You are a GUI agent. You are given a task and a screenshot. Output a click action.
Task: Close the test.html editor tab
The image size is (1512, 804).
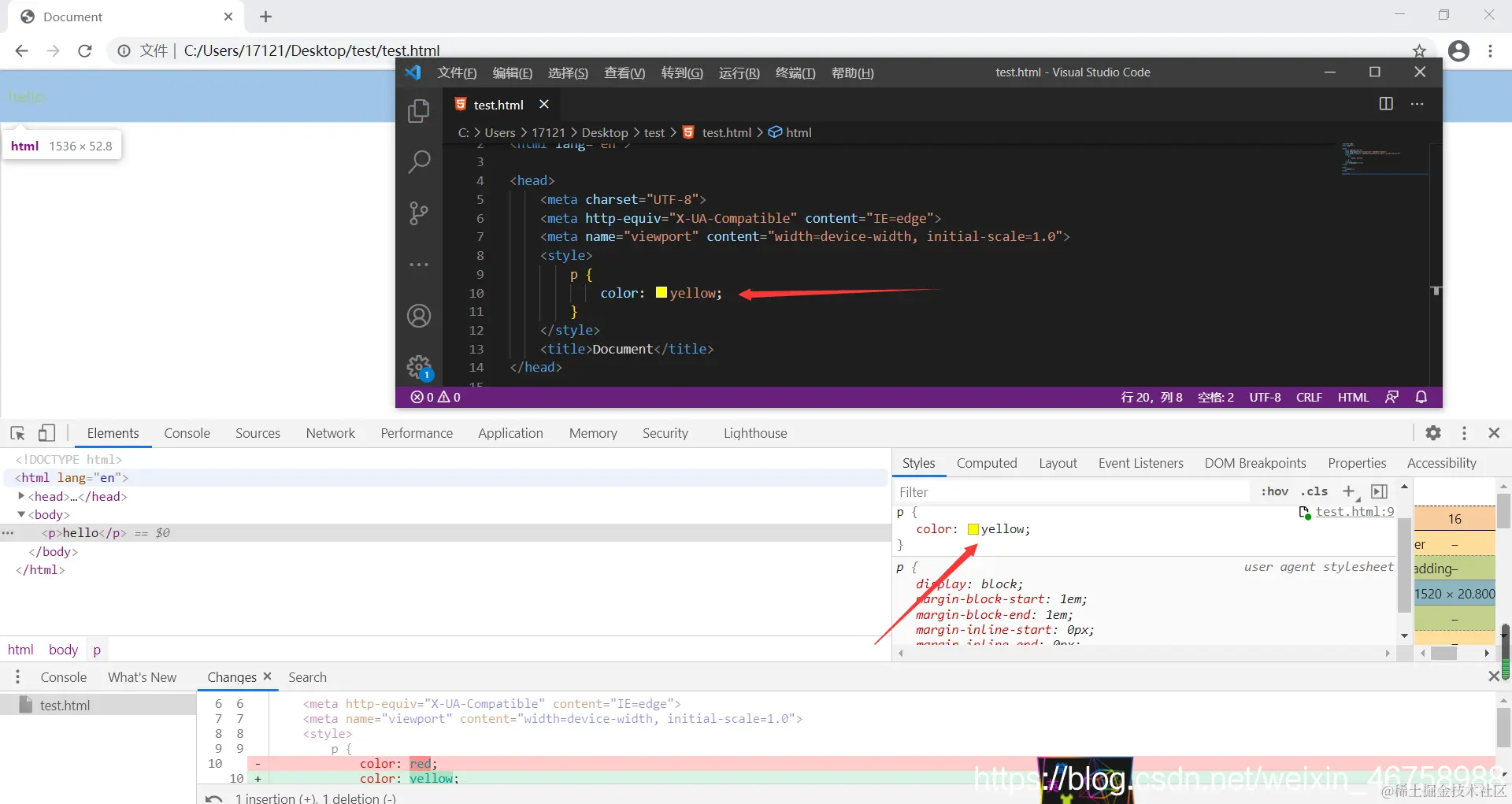click(544, 104)
